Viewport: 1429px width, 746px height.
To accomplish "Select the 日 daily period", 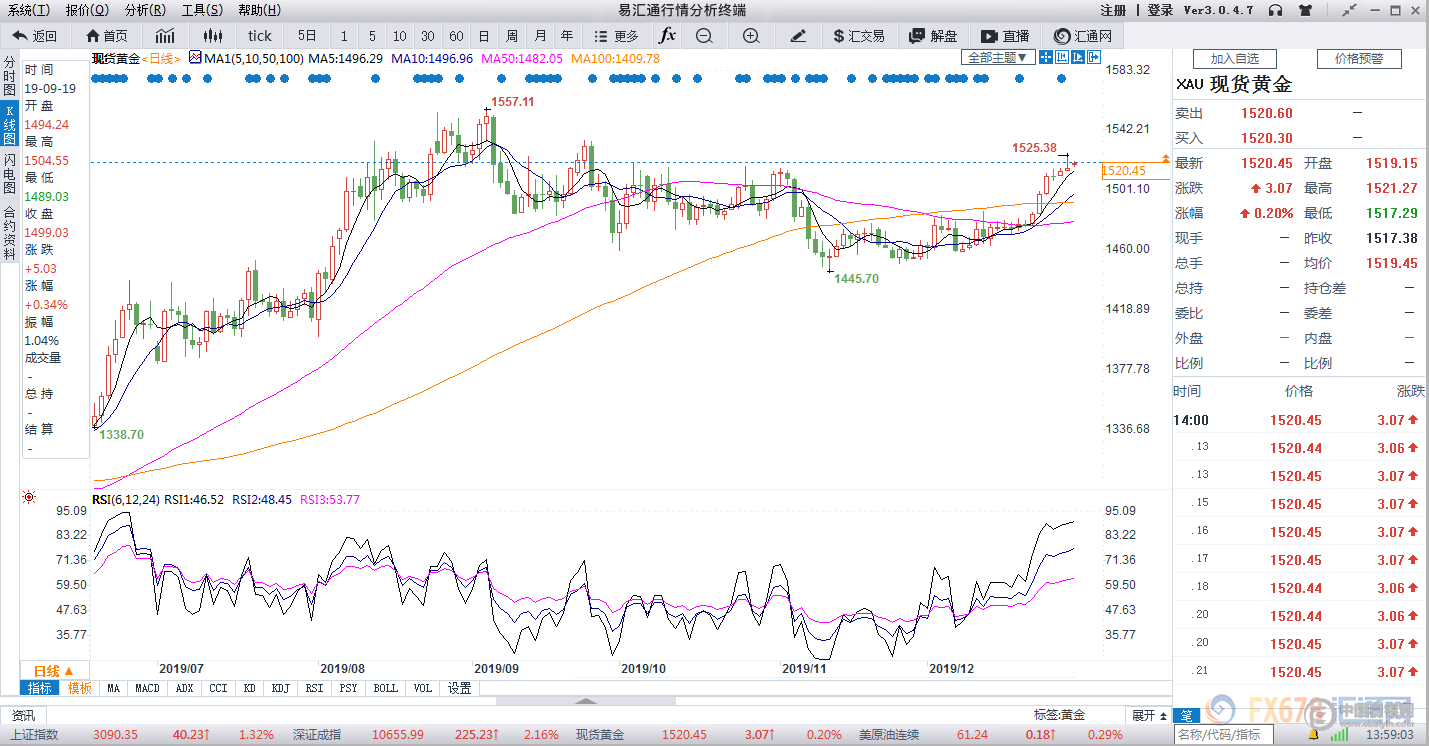I will (484, 35).
